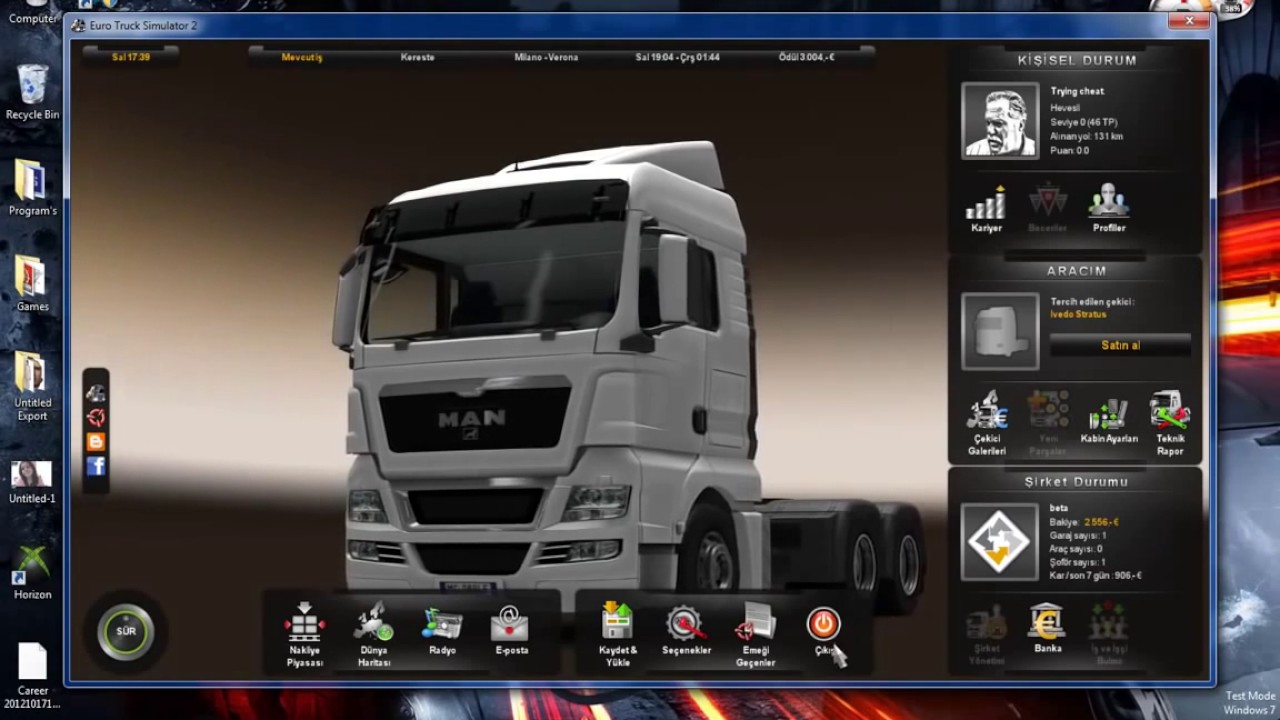Screen dimensions: 1280x720
Task: Click the Iveco Stratus truck name text
Action: pyautogui.click(x=1078, y=314)
